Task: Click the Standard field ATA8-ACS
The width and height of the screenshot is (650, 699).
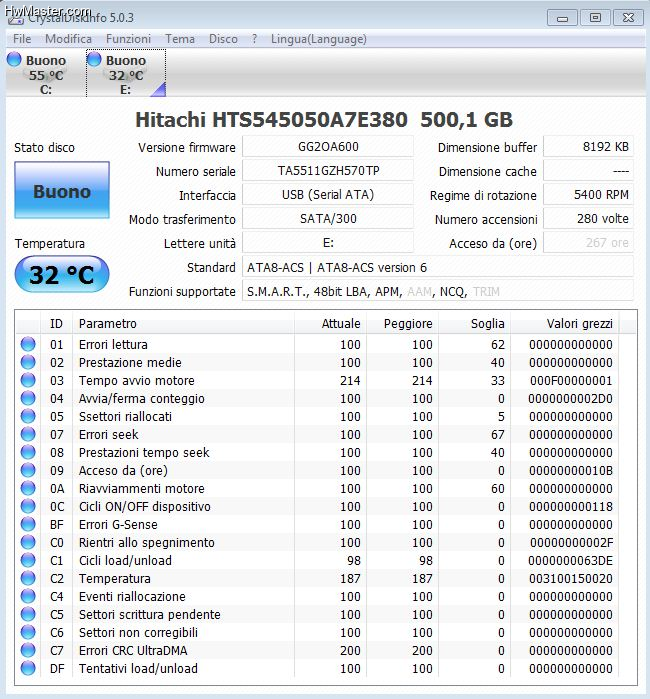Action: coord(438,267)
